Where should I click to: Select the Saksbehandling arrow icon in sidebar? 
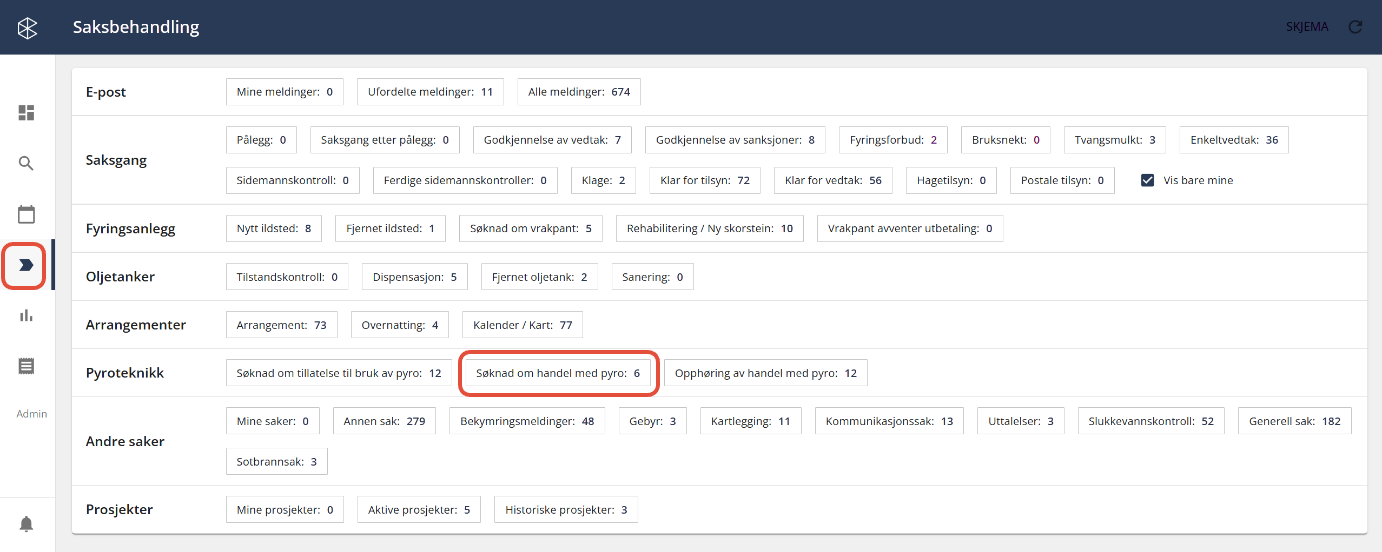tap(27, 265)
